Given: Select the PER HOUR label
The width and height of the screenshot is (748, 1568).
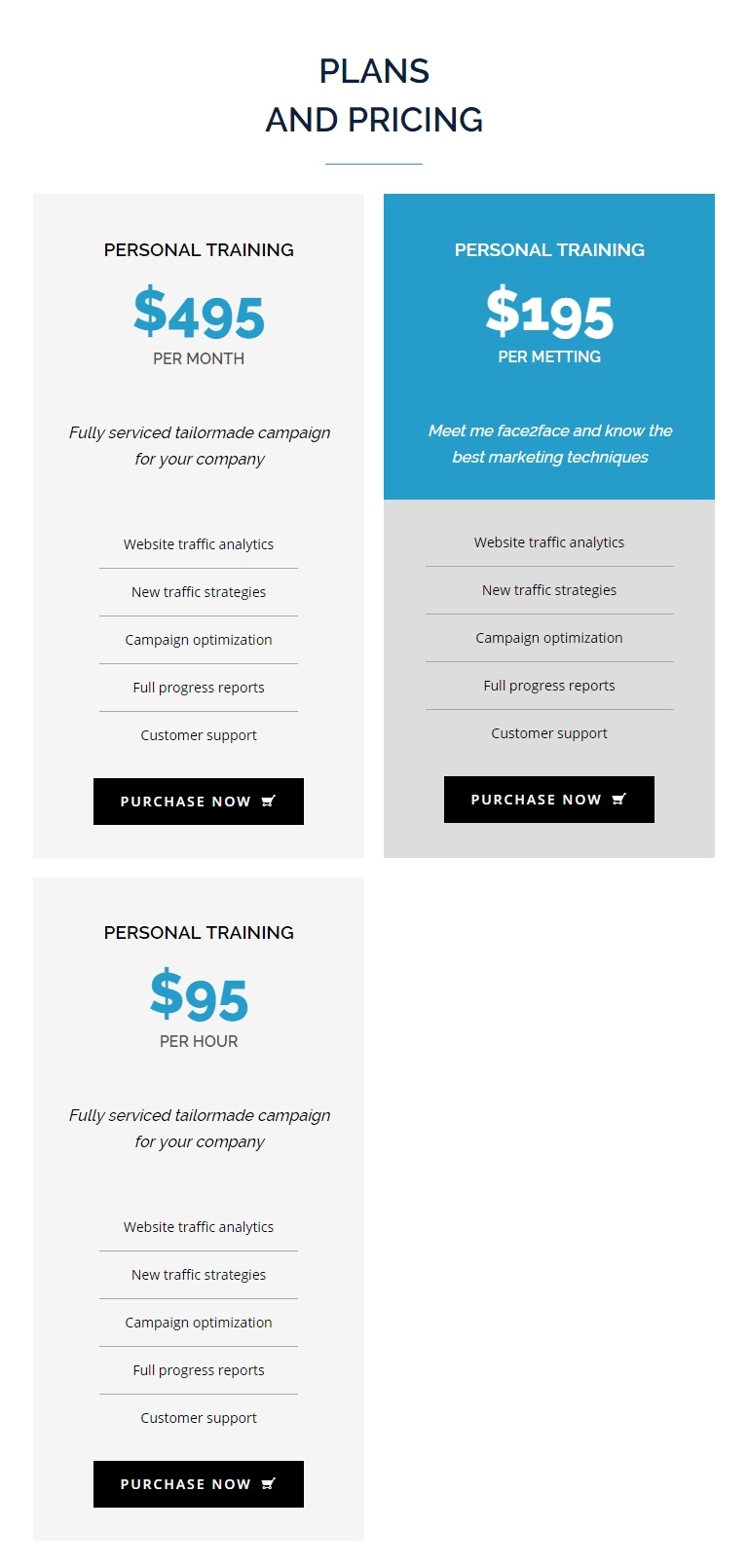Looking at the screenshot, I should [x=199, y=1041].
